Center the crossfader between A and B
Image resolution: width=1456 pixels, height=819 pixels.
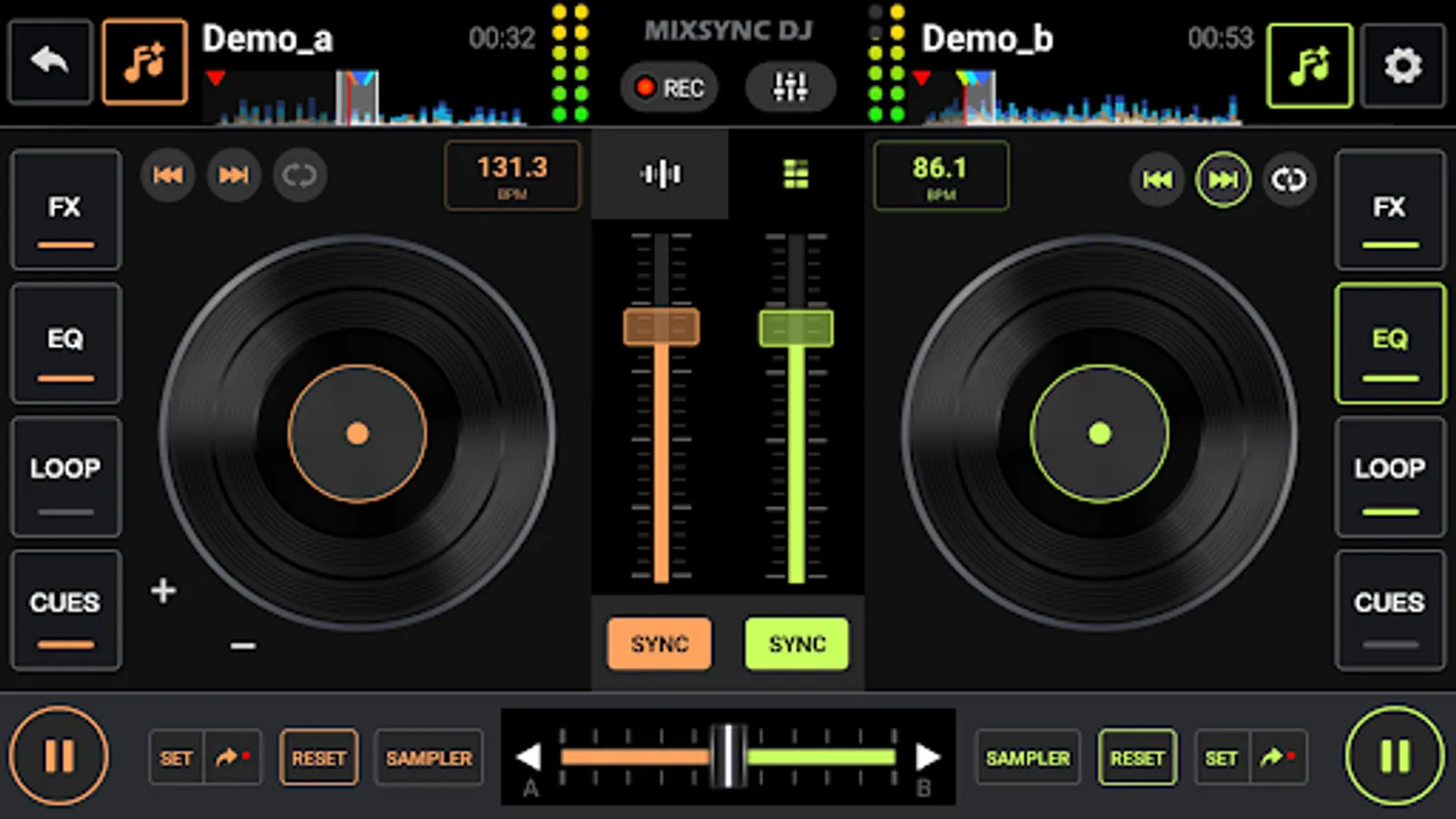coord(727,756)
